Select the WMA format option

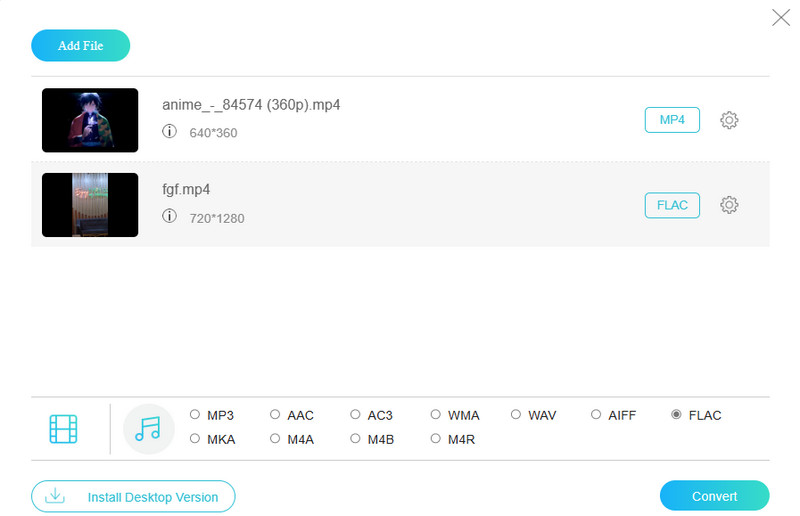436,415
